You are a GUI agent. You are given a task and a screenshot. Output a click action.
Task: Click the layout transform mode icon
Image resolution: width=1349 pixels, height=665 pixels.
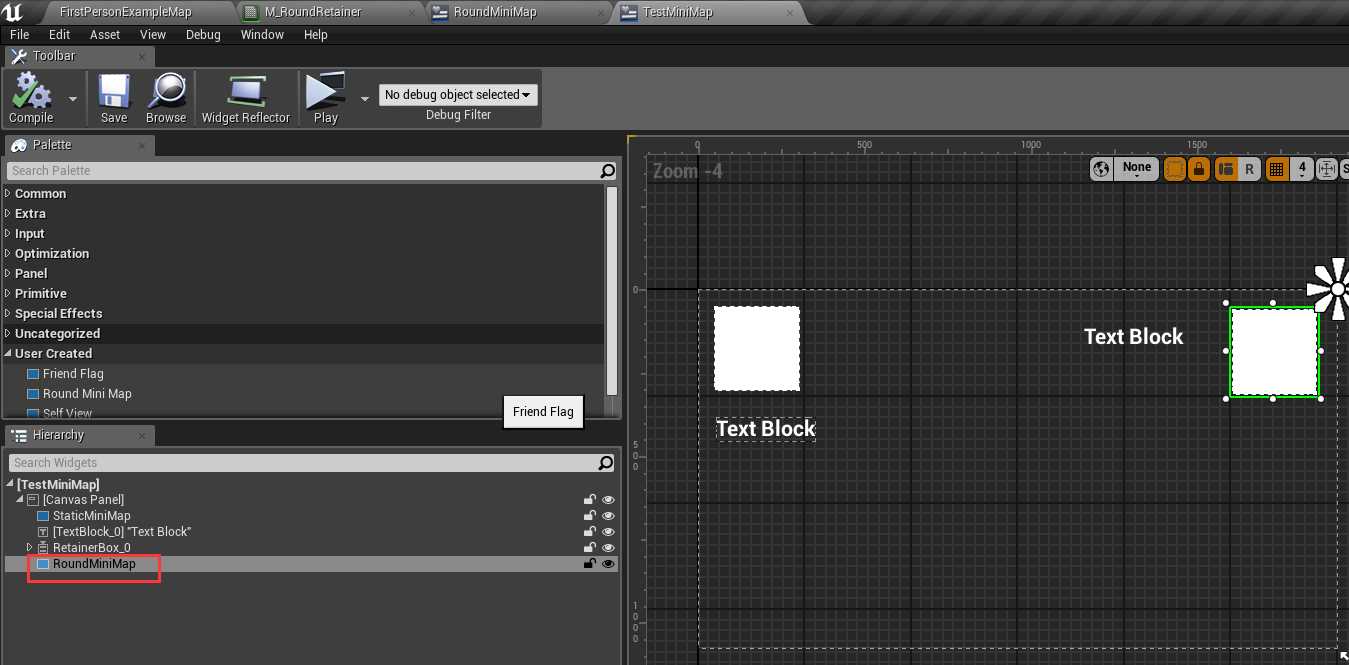pyautogui.click(x=1226, y=169)
